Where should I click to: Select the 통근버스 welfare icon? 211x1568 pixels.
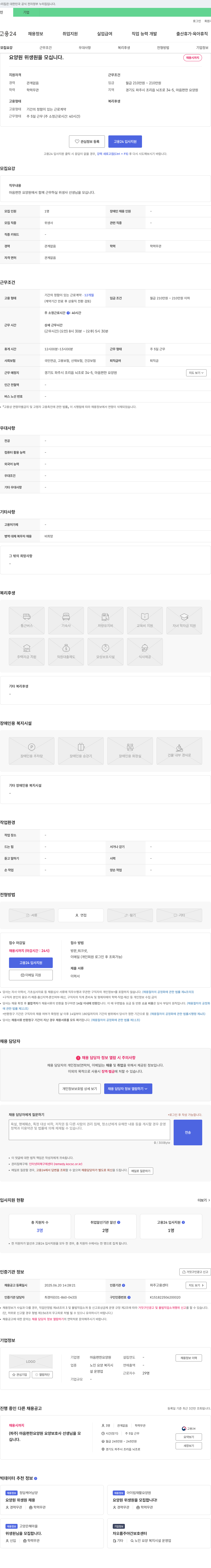click(x=27, y=620)
